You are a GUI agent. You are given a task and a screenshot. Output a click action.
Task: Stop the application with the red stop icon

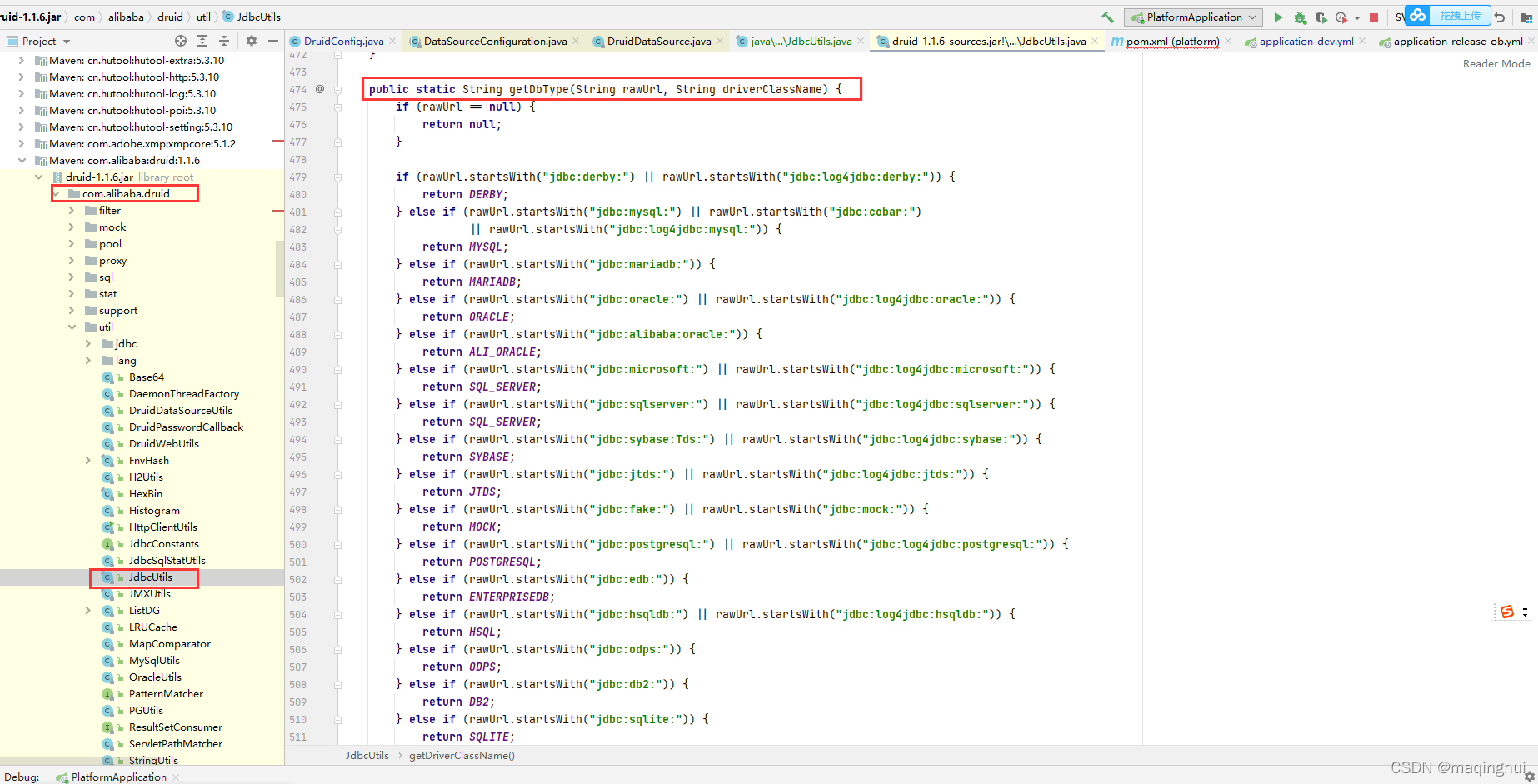point(1372,17)
